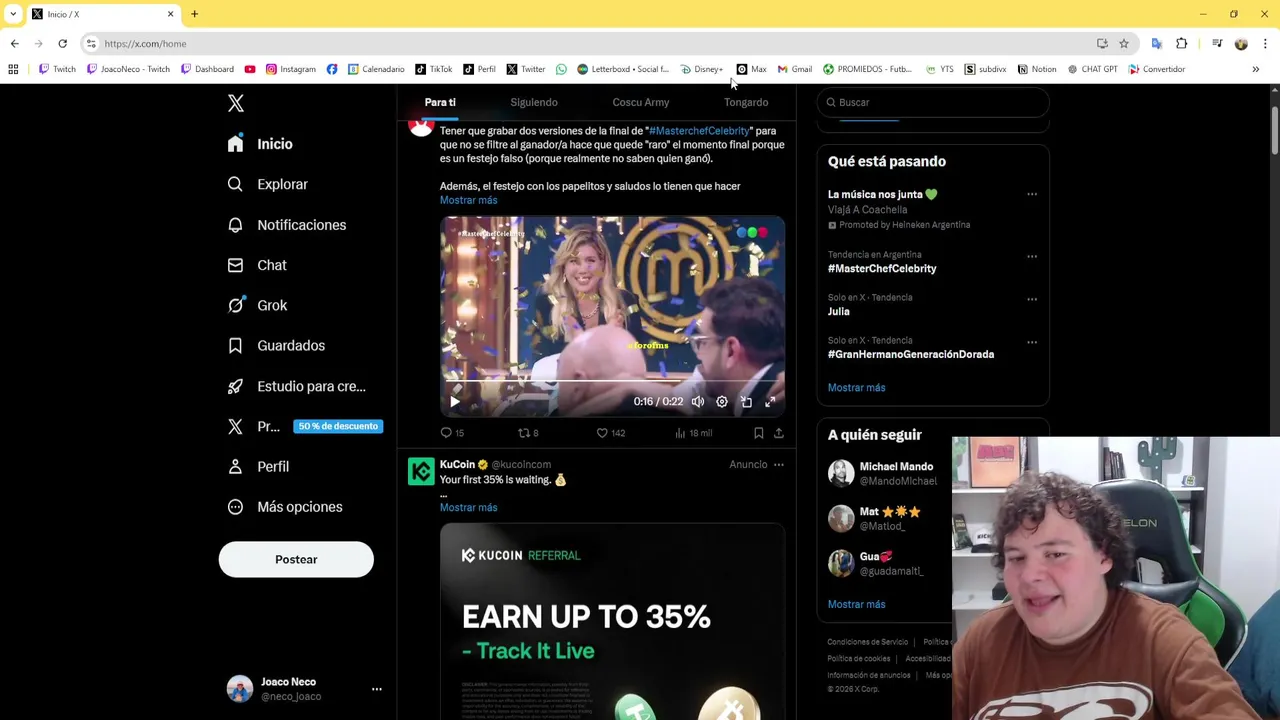Image resolution: width=1280 pixels, height=720 pixels.
Task: Open Perfil in the sidebar
Action: pos(258,466)
